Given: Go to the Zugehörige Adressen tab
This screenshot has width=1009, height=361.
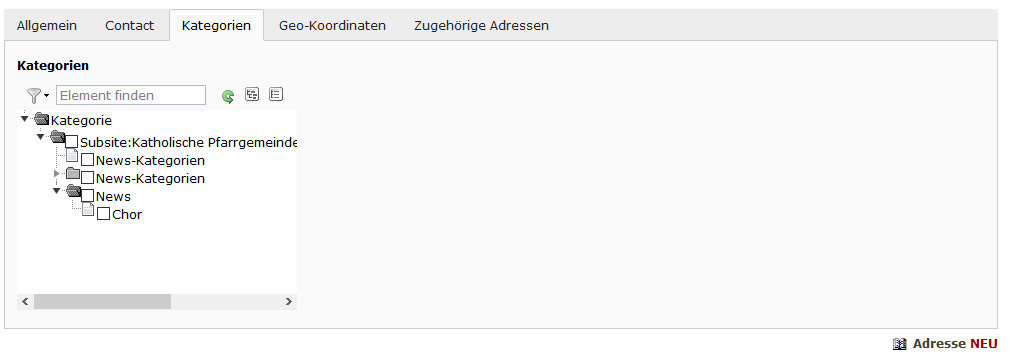Looking at the screenshot, I should (x=481, y=26).
